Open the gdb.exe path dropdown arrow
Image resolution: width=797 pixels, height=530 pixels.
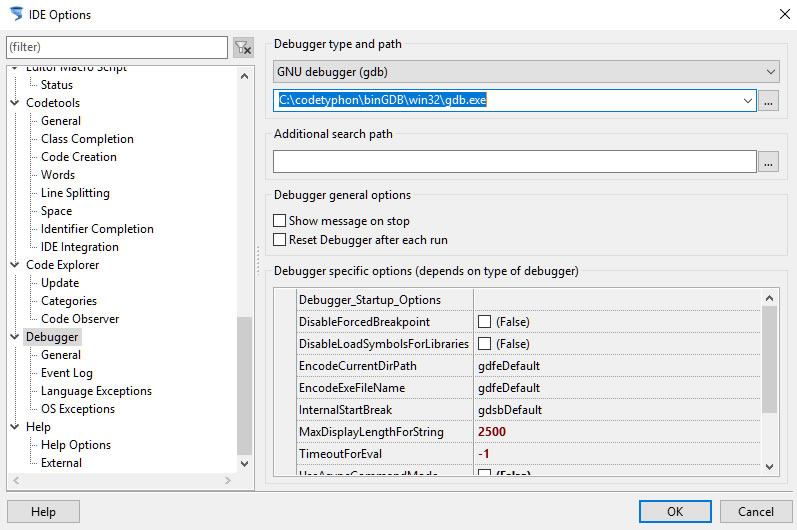click(x=748, y=101)
